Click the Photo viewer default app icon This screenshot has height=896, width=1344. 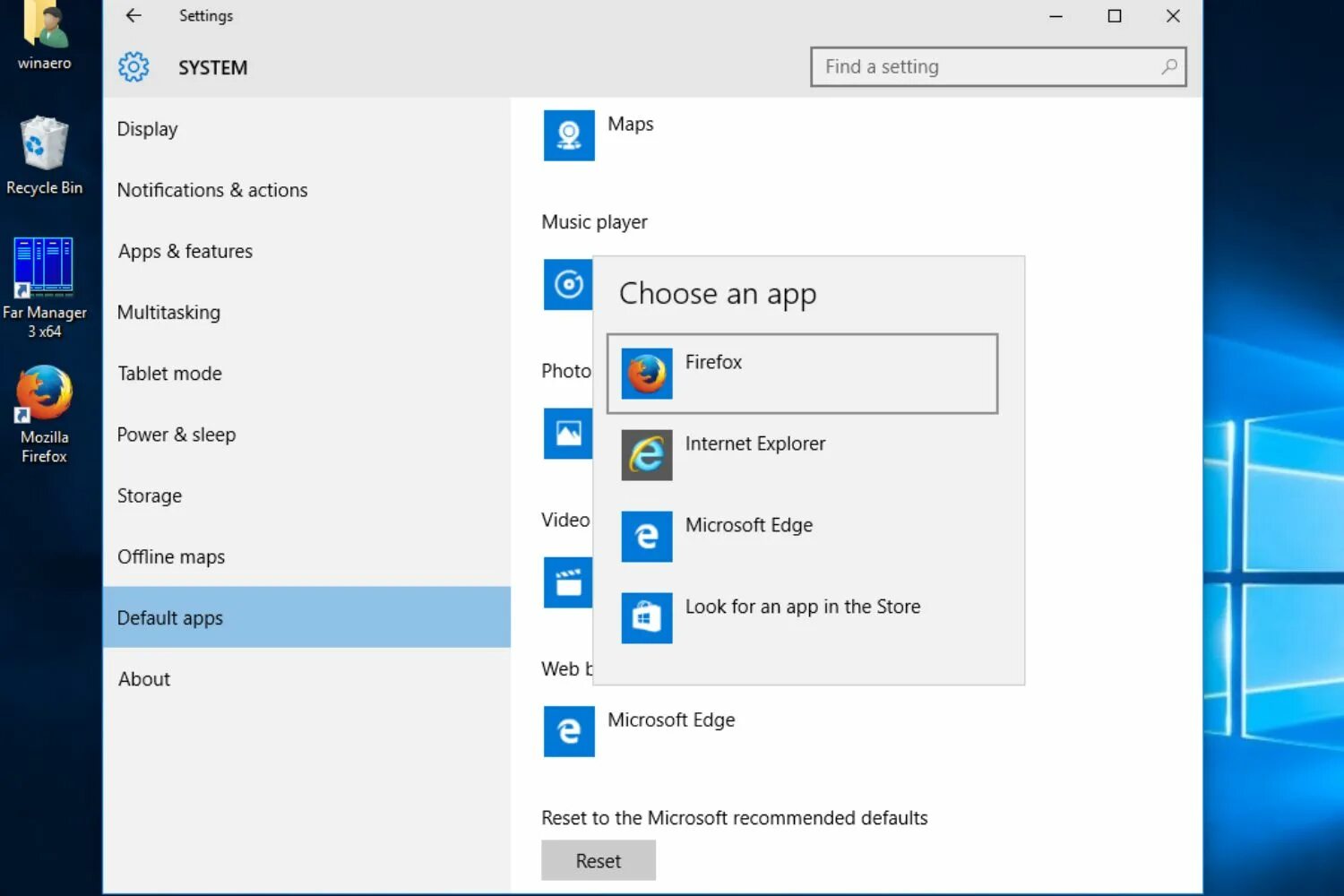click(x=568, y=434)
